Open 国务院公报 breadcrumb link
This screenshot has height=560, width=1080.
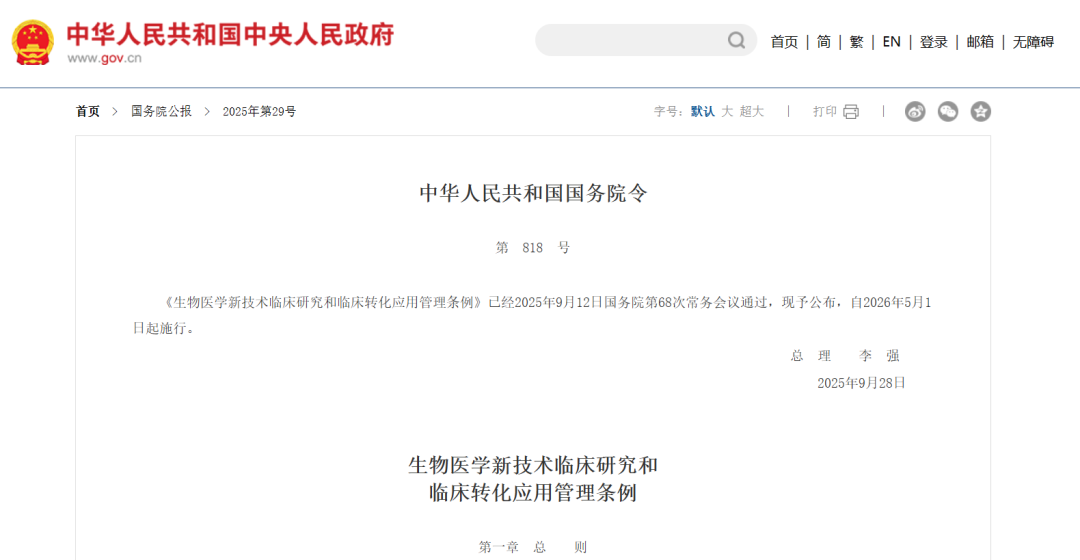tap(161, 112)
